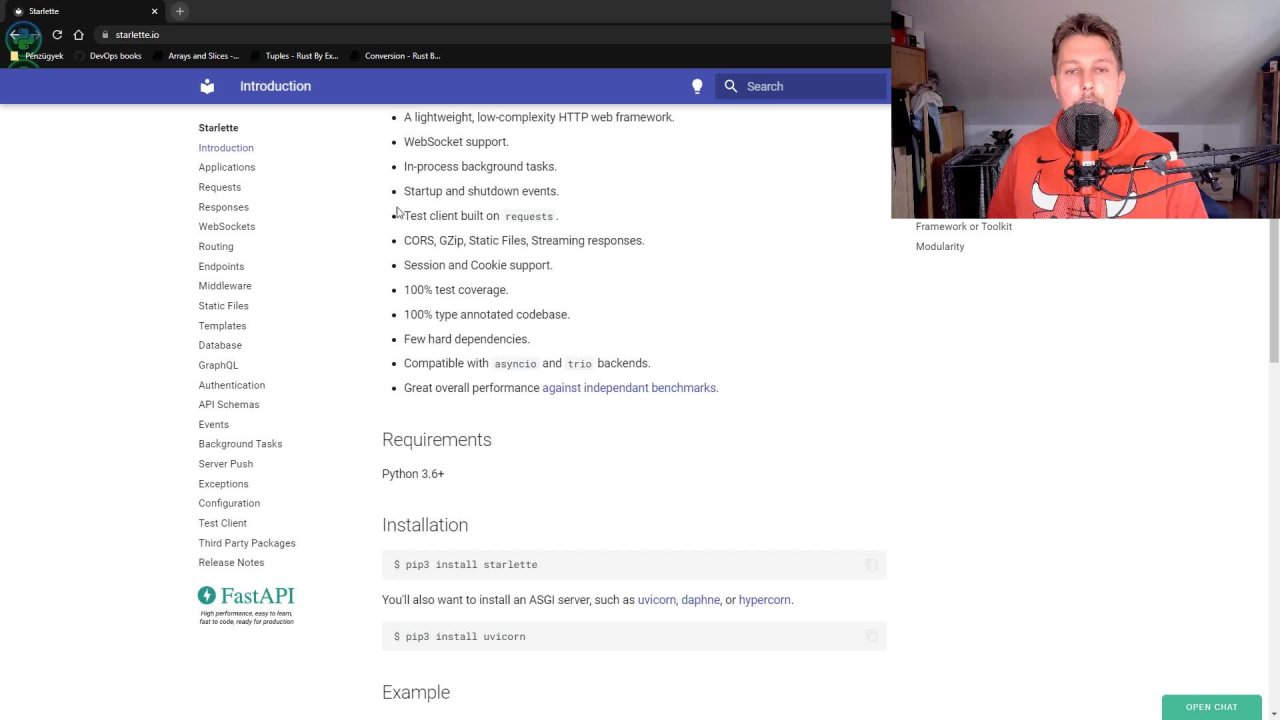Copy the pip3 install uvicorn command
The width and height of the screenshot is (1280, 720).
click(x=871, y=637)
